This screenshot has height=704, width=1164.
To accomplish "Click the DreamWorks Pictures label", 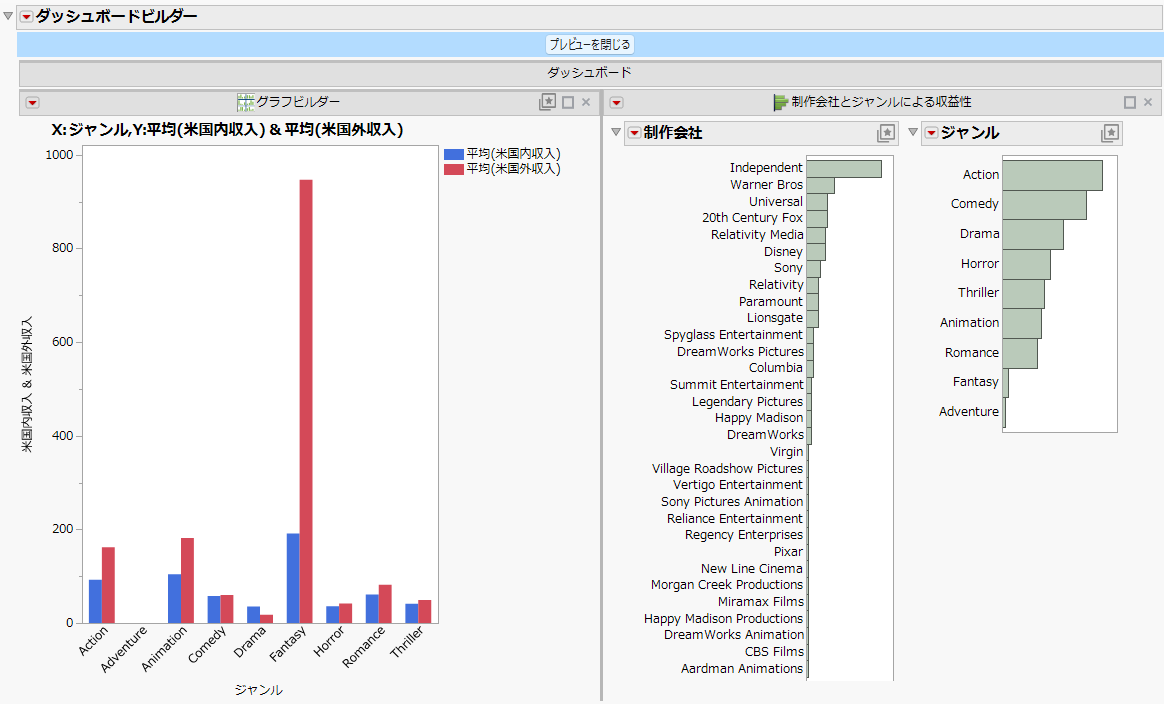I will point(740,351).
